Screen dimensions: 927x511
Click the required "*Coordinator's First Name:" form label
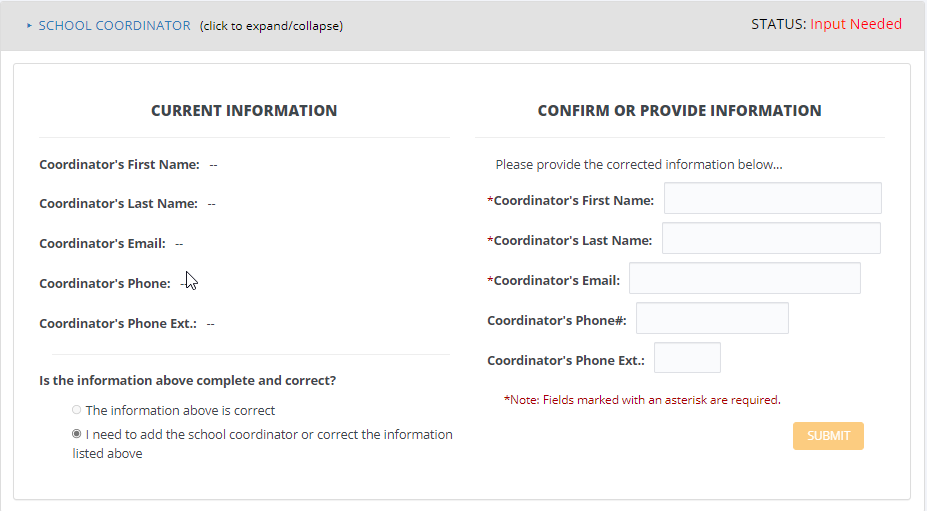coord(571,201)
